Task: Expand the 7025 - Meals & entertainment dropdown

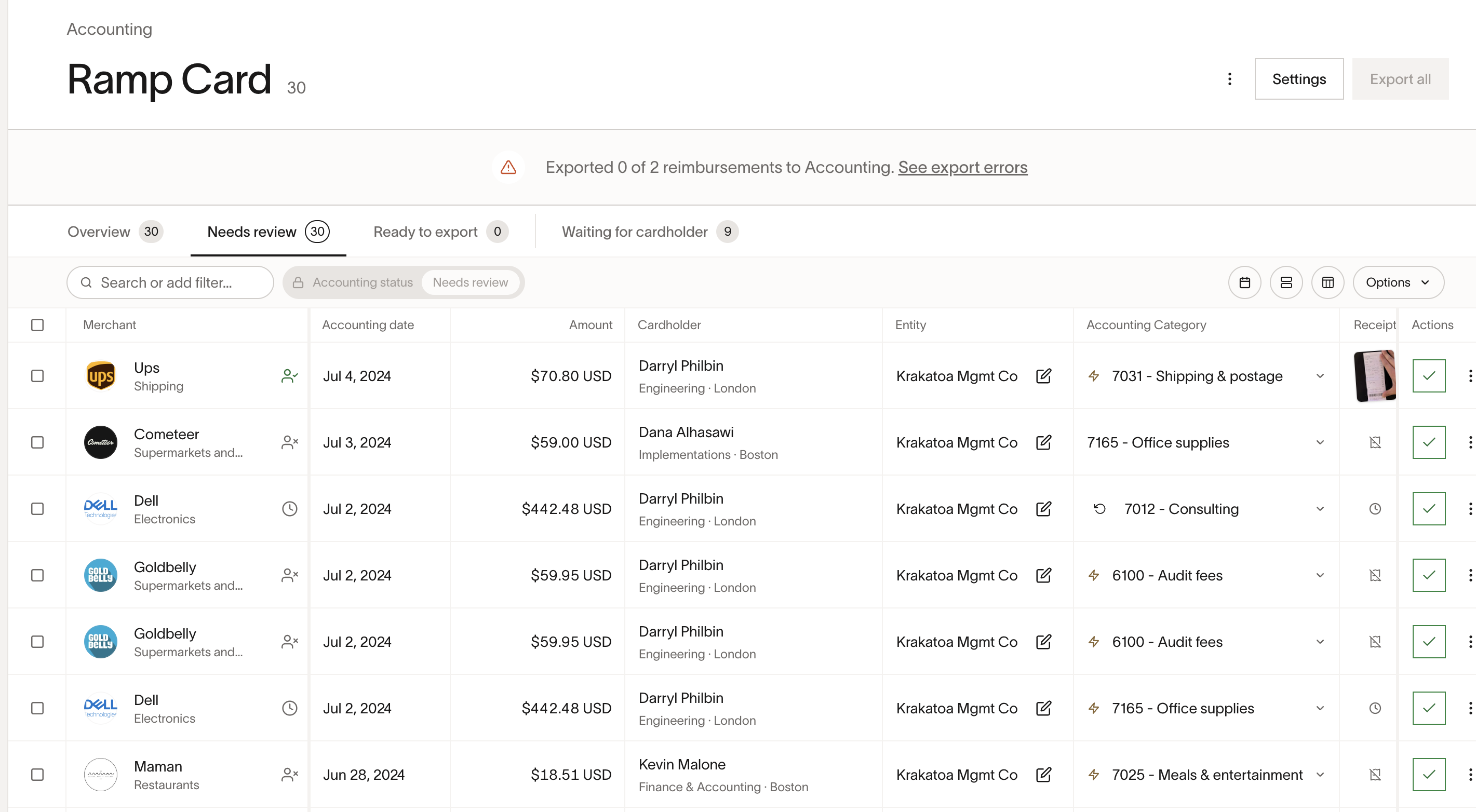Action: pyautogui.click(x=1320, y=774)
